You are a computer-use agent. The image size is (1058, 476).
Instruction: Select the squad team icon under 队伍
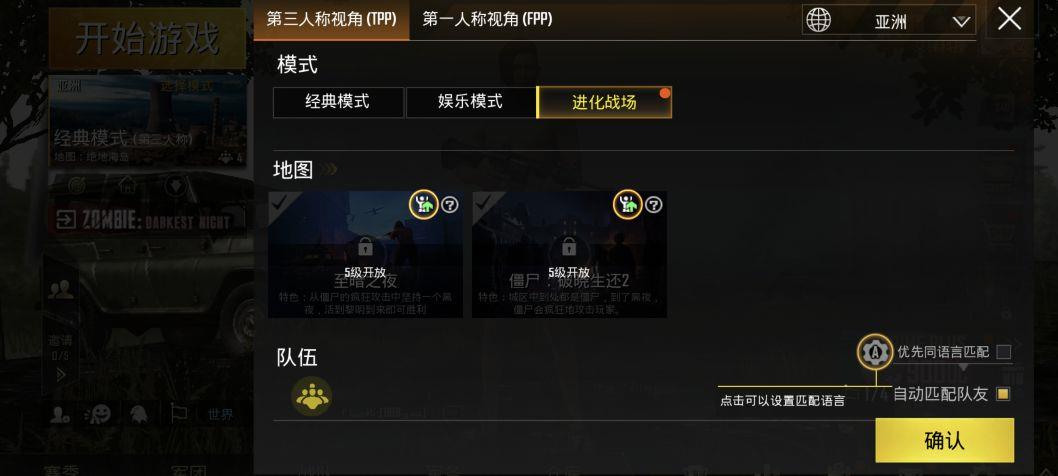312,396
